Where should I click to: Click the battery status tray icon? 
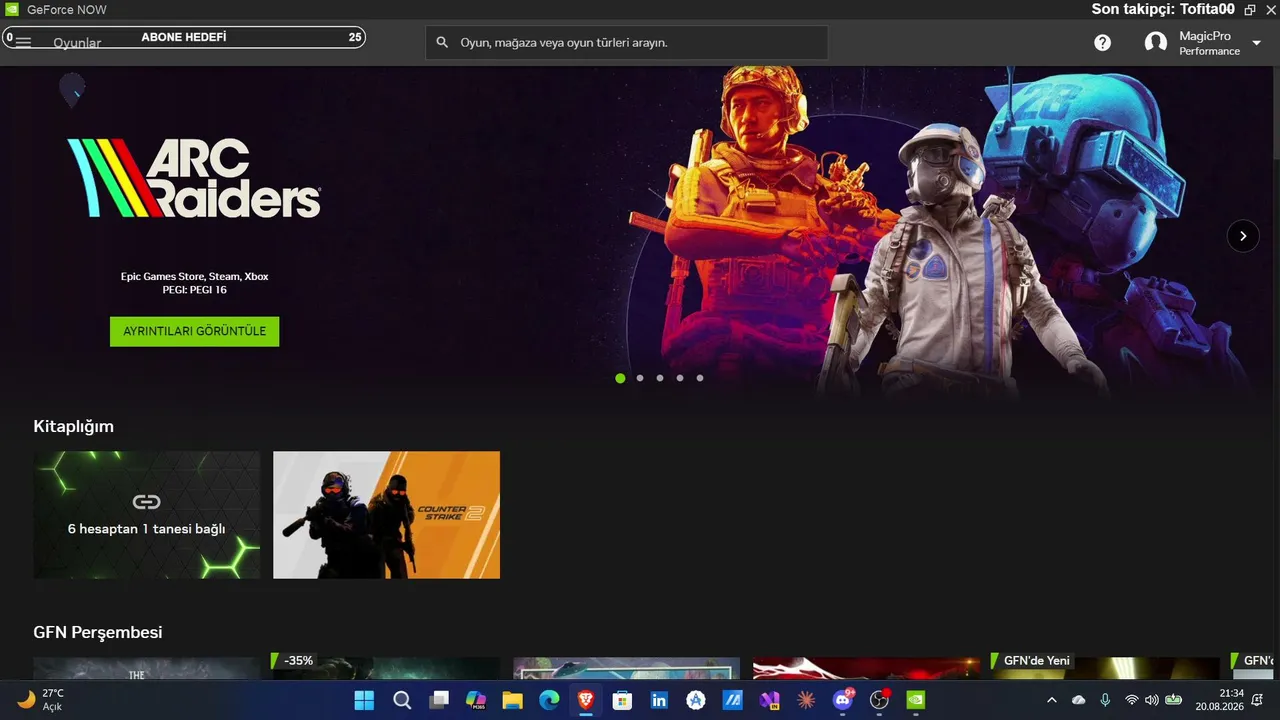tap(1173, 700)
